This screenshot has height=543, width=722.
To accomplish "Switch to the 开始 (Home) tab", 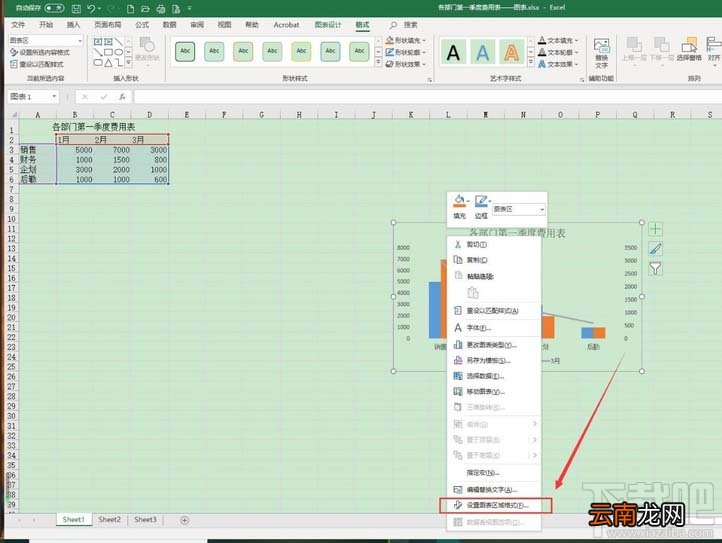I will tap(46, 25).
